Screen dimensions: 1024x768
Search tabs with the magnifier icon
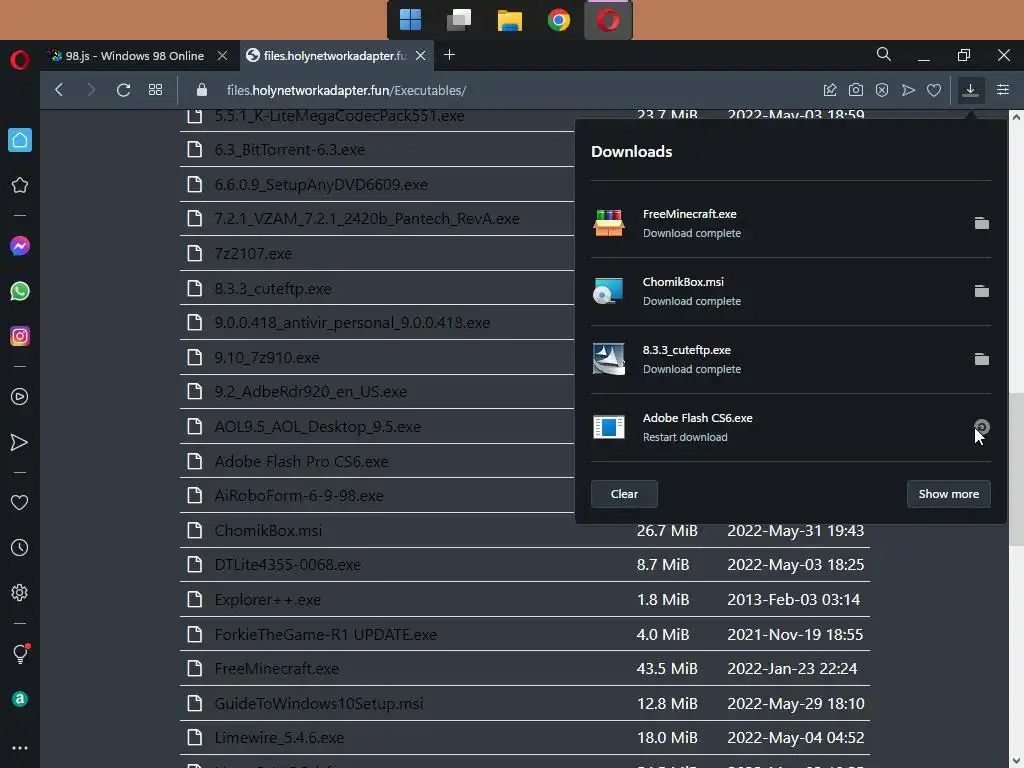click(884, 54)
